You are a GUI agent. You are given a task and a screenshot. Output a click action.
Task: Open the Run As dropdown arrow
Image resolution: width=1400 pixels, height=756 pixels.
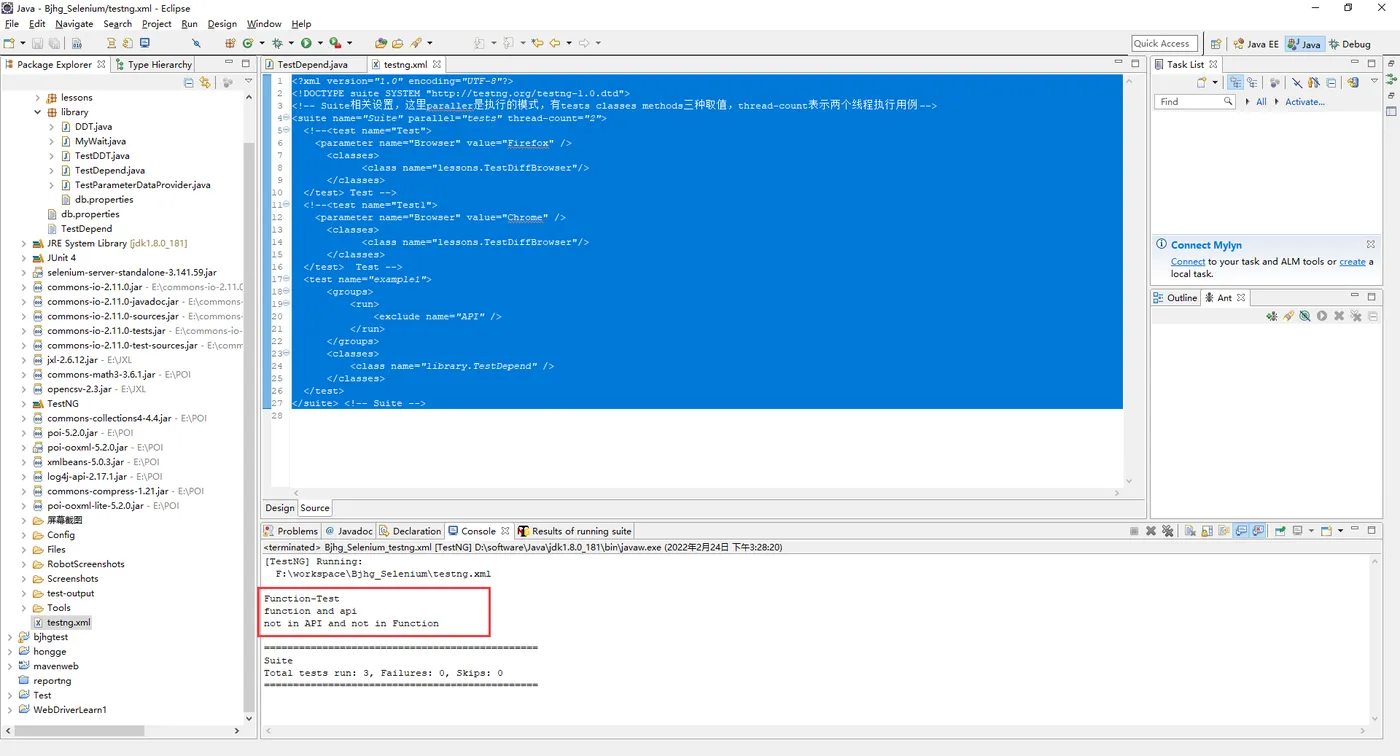pos(319,43)
